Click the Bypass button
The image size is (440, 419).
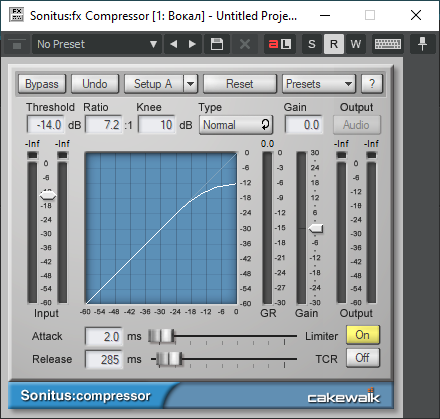pyautogui.click(x=42, y=84)
